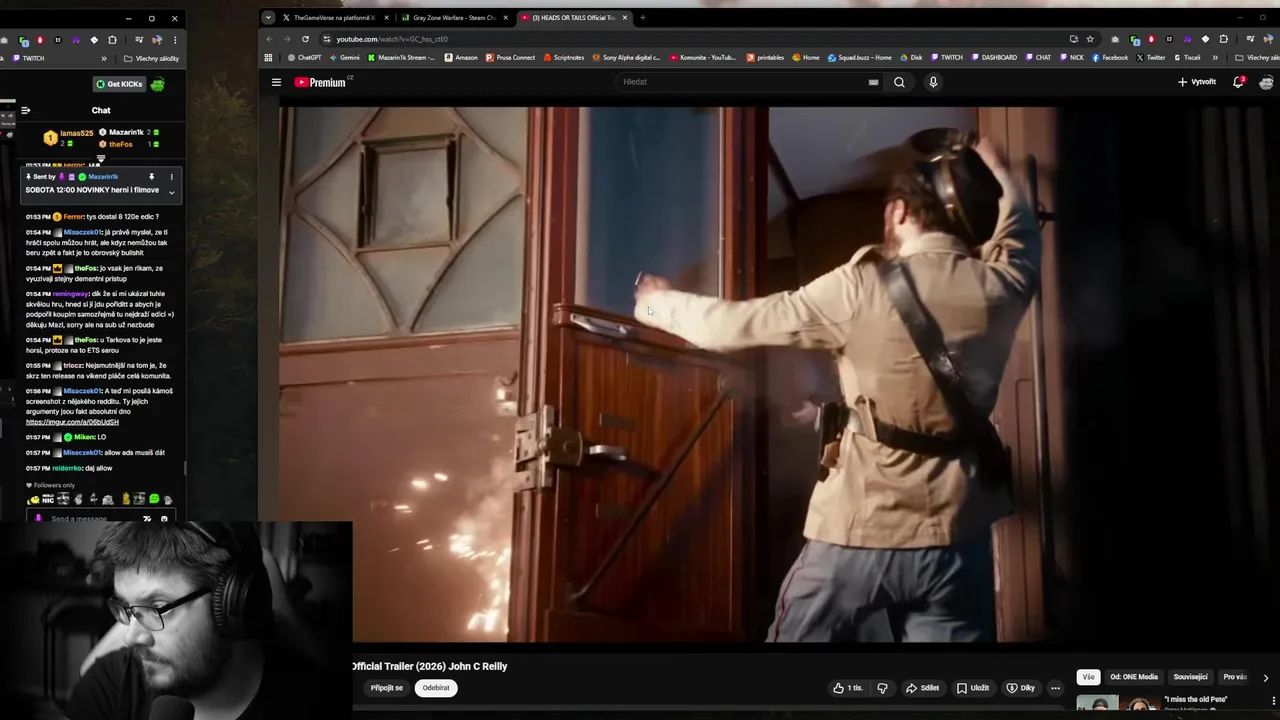Screen dimensions: 1280x720
Task: Open the Amazon bookmark
Action: tap(461, 58)
